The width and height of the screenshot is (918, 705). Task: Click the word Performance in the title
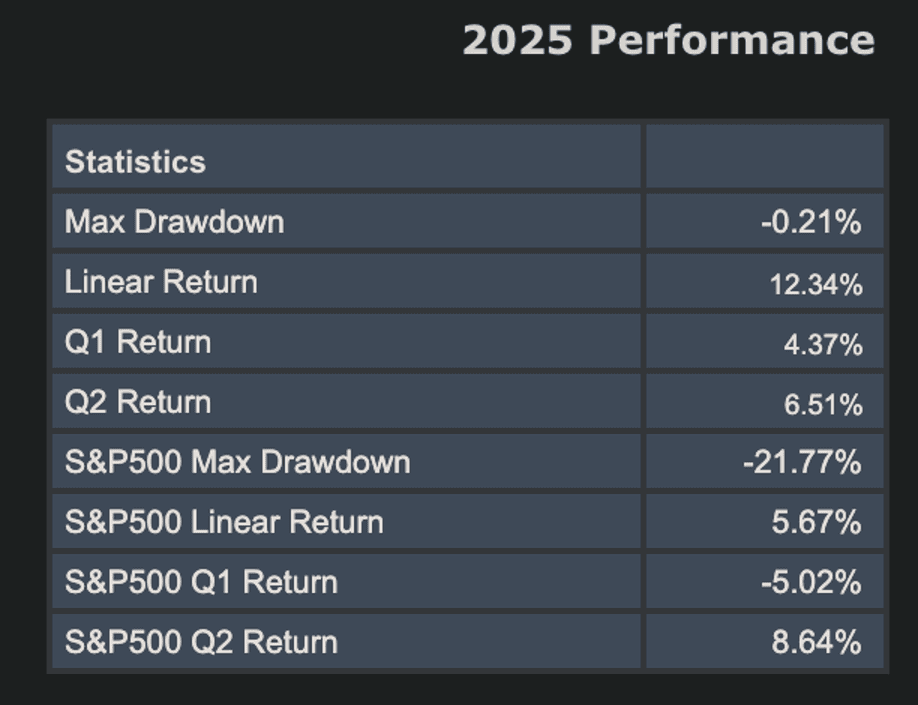(732, 41)
